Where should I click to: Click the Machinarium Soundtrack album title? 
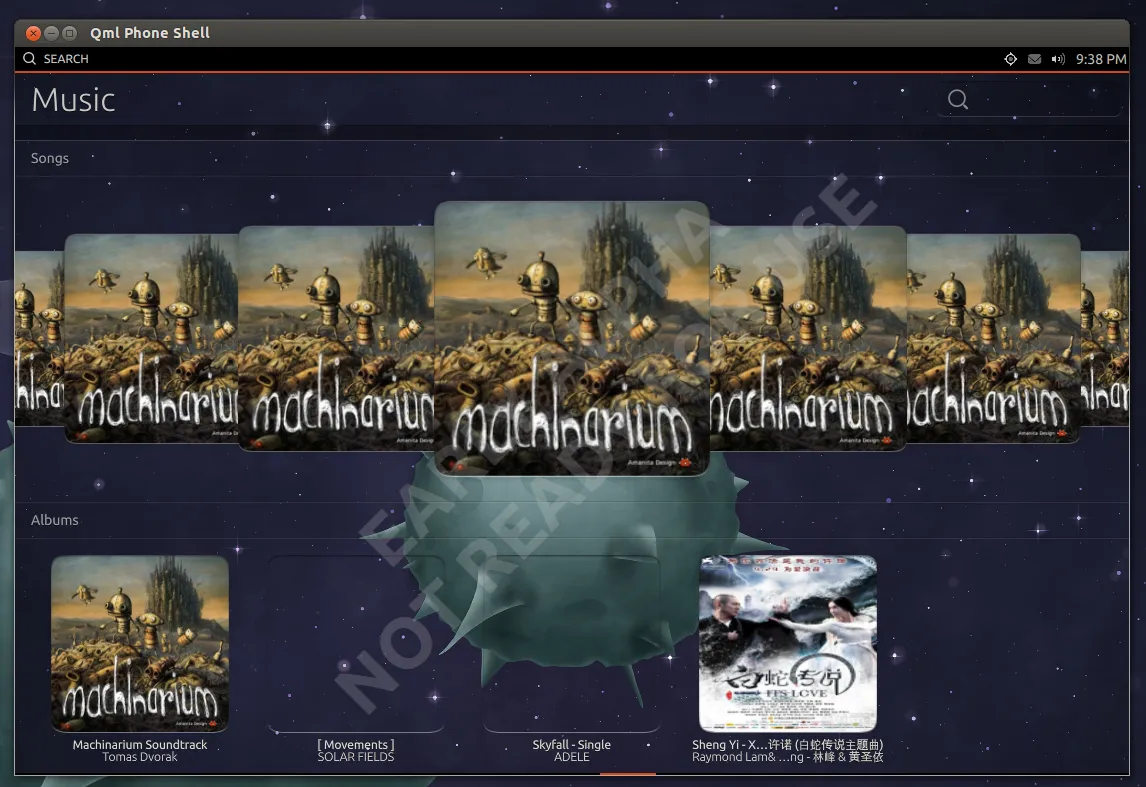140,745
